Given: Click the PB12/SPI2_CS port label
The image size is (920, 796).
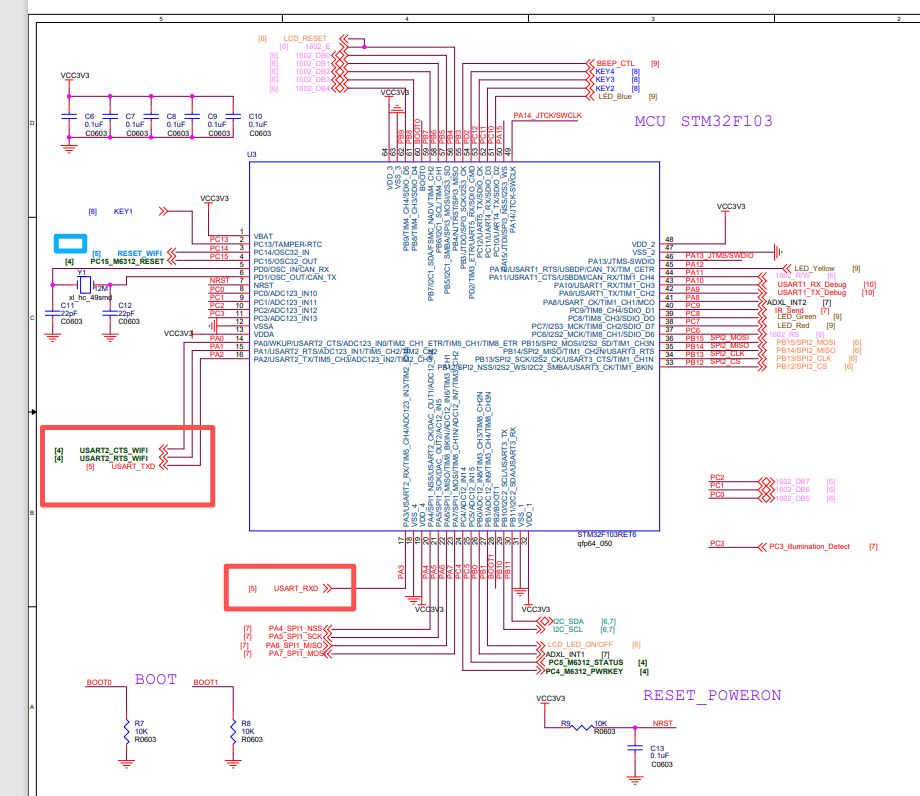Looking at the screenshot, I should (x=801, y=367).
